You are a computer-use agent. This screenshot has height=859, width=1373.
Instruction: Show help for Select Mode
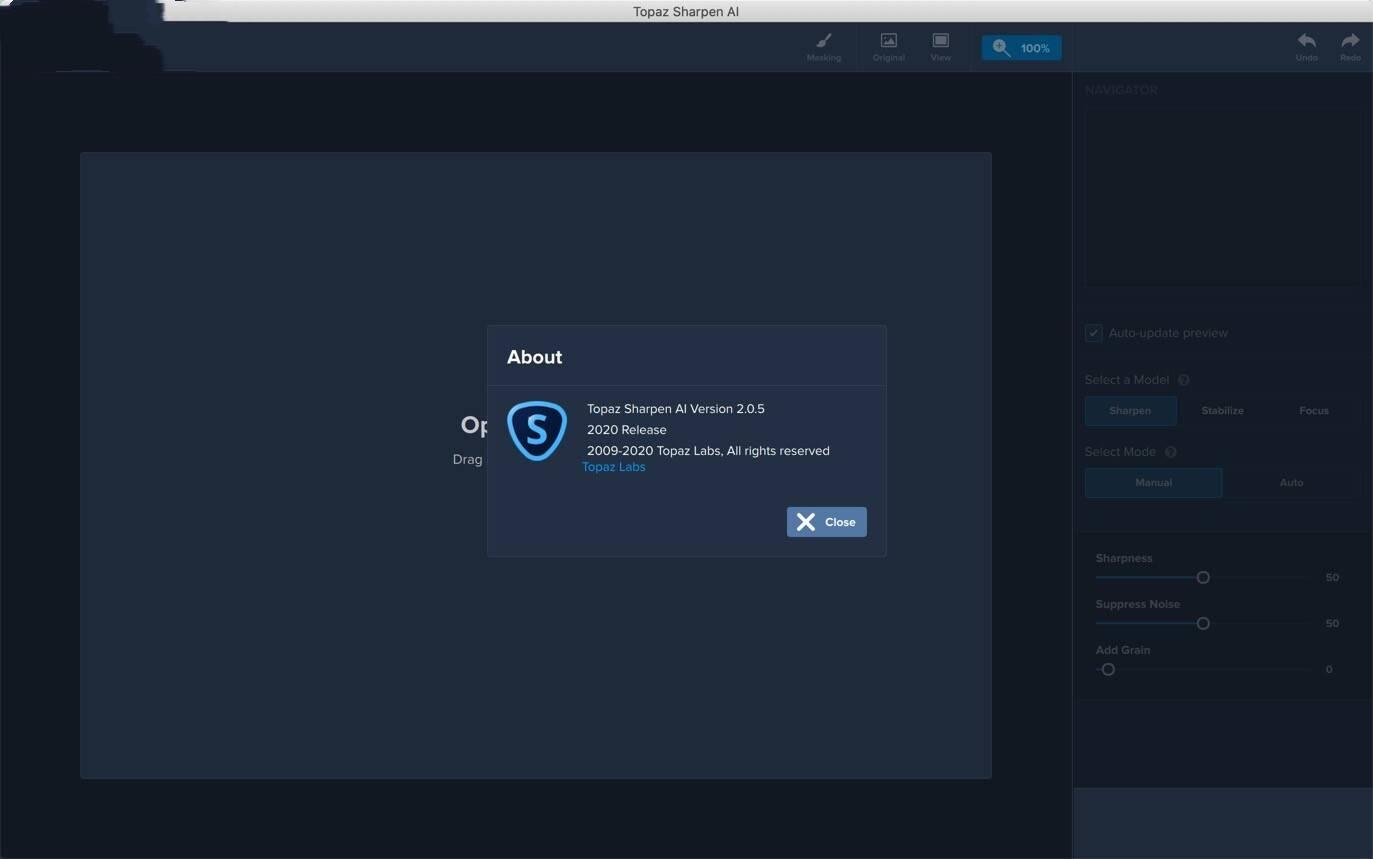tap(1170, 452)
